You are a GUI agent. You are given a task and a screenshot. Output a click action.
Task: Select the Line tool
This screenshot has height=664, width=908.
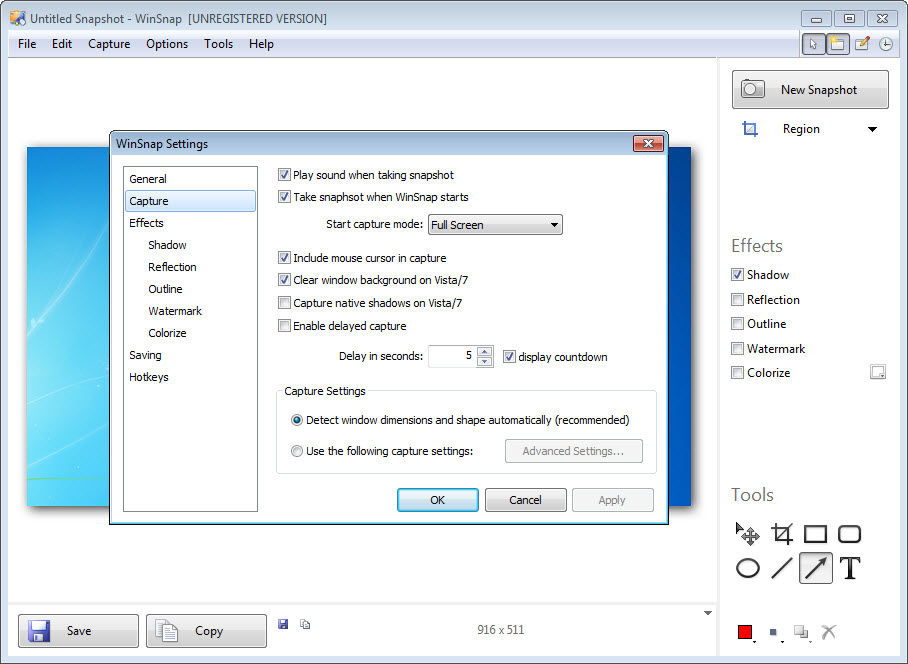click(782, 568)
